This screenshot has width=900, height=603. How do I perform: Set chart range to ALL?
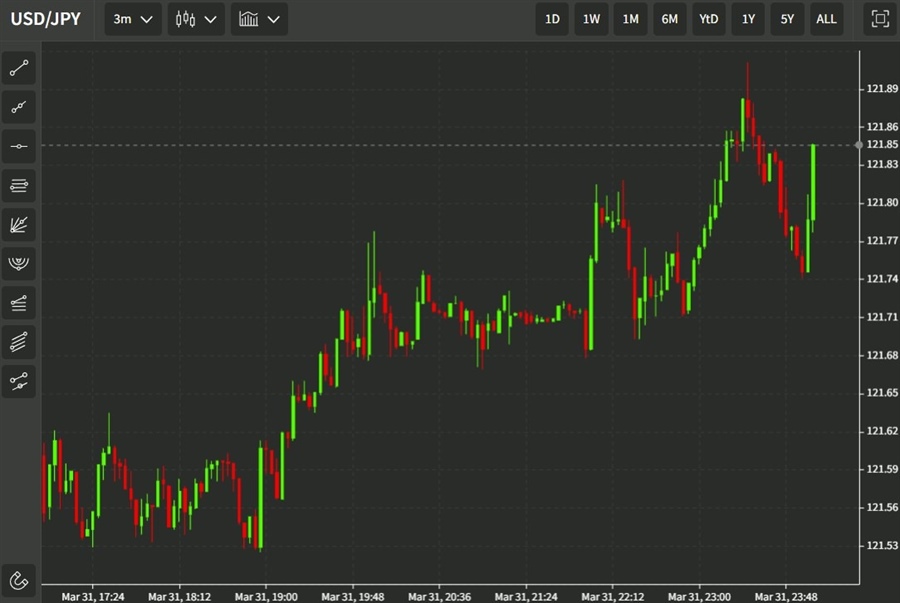[x=826, y=19]
